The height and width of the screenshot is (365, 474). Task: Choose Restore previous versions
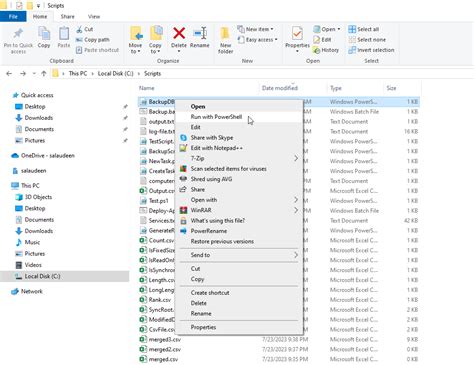click(x=239, y=241)
